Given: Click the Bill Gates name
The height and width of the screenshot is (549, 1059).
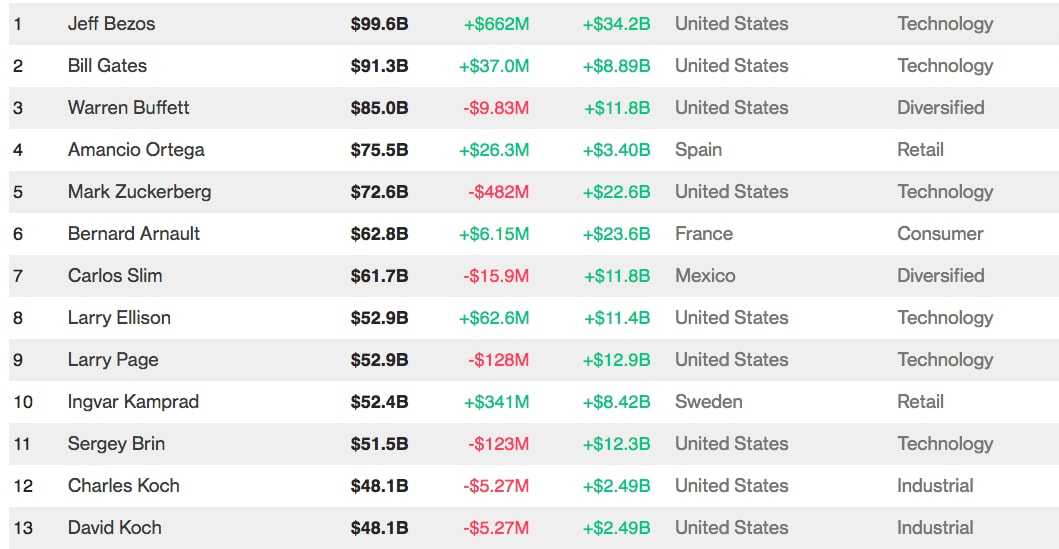Looking at the screenshot, I should coord(107,66).
